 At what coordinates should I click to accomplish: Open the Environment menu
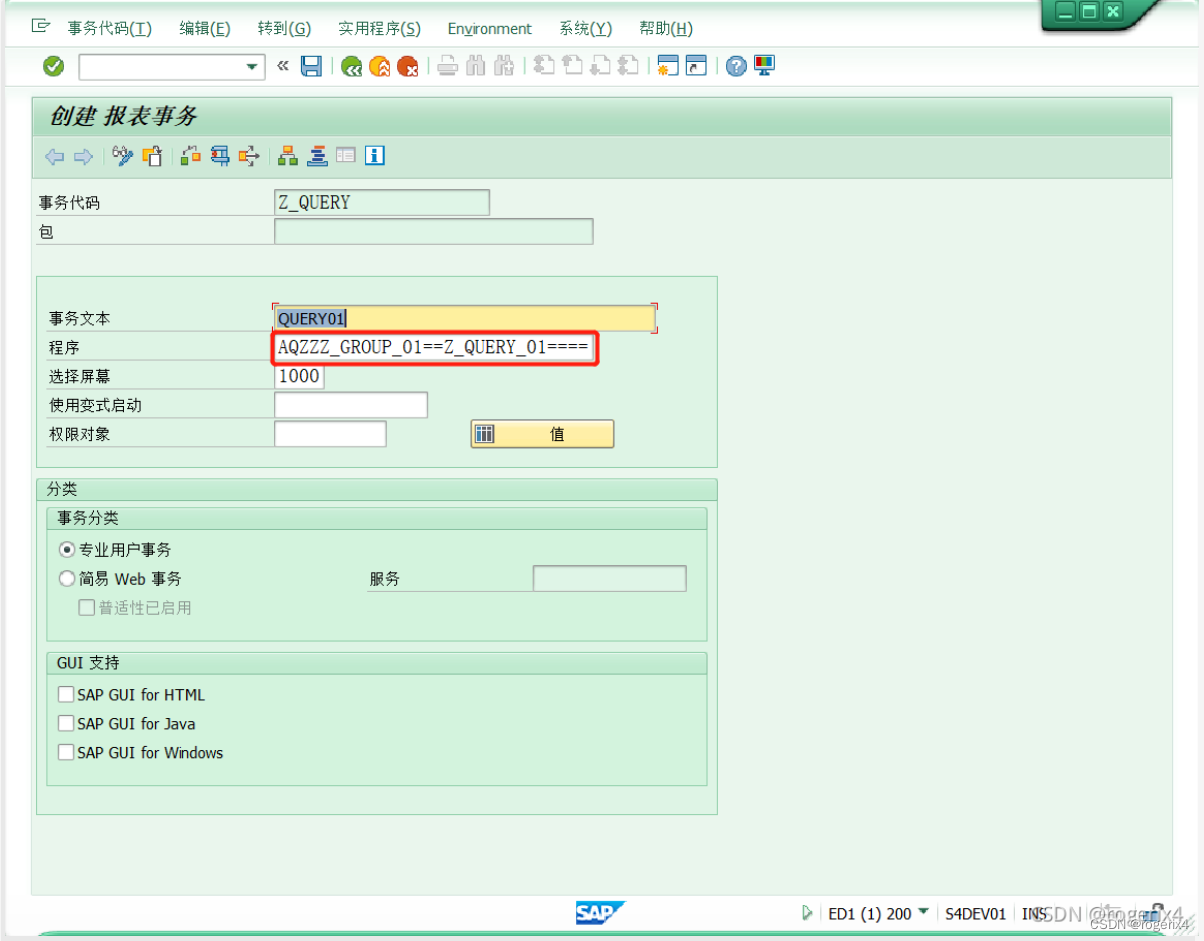489,28
